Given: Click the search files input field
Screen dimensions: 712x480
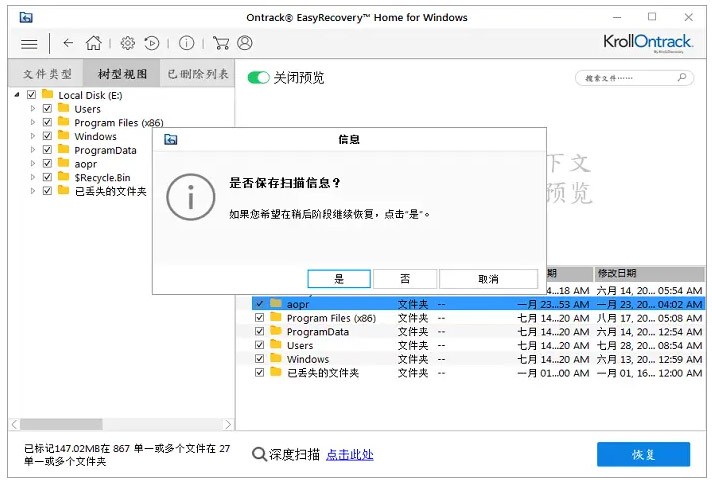Looking at the screenshot, I should click(x=634, y=78).
